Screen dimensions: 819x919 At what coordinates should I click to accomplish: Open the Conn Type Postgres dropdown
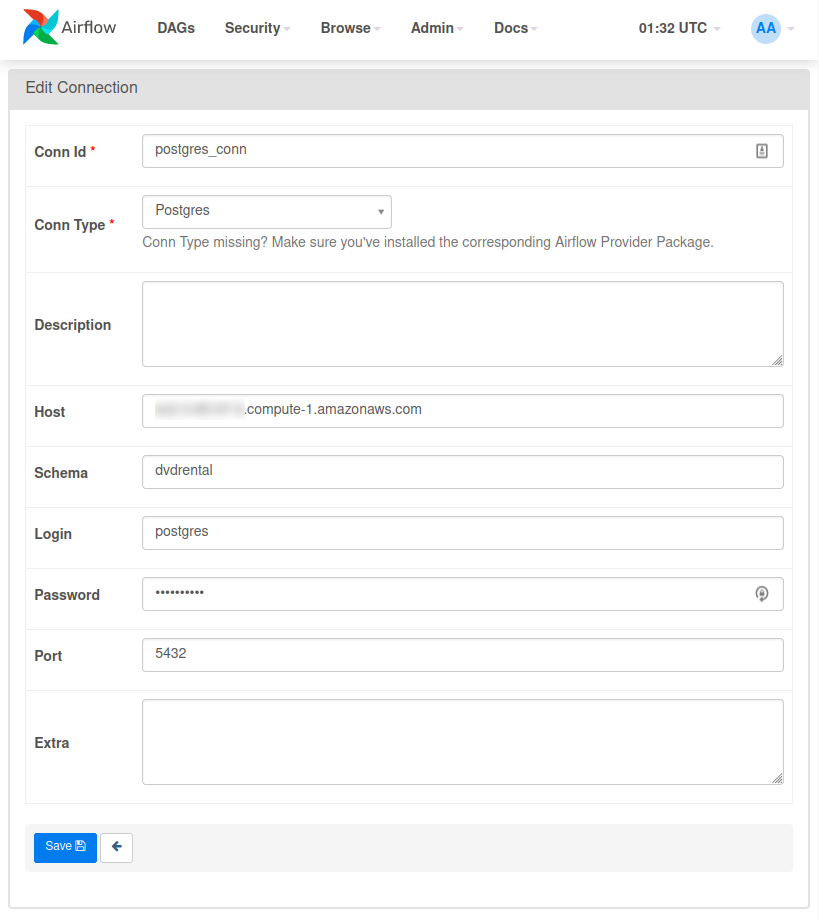[x=267, y=212]
